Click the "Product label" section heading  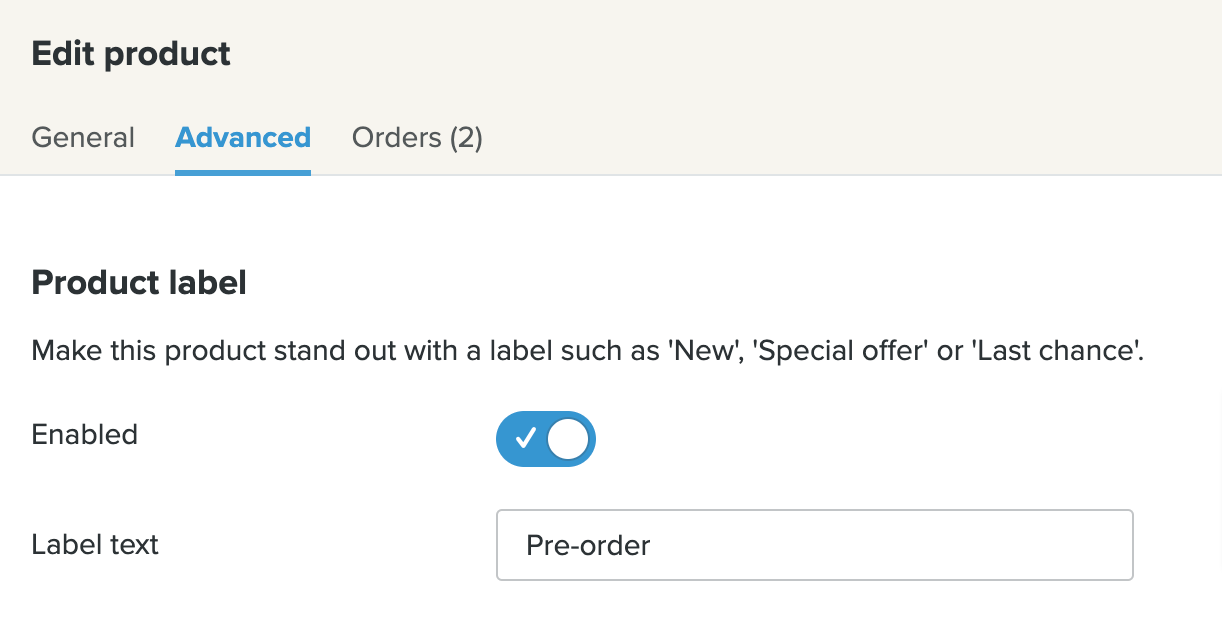(139, 284)
